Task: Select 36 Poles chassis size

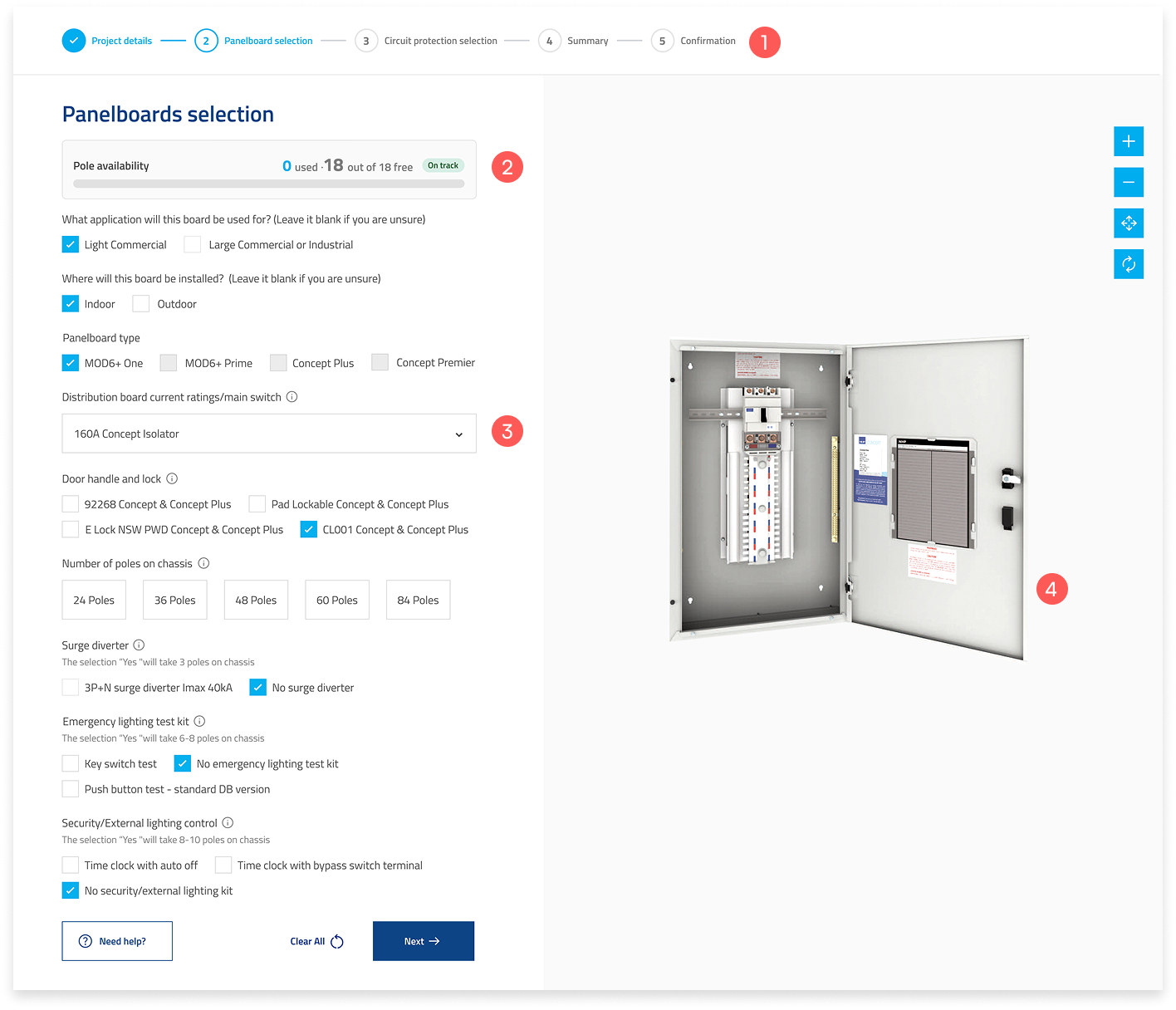Action: click(175, 600)
